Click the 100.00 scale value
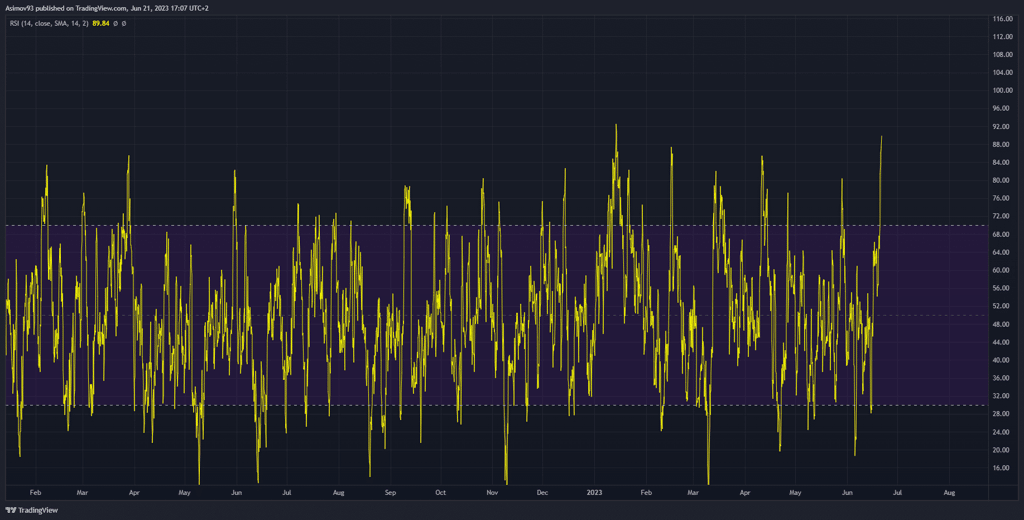Viewport: 1024px width, 520px height. coord(1002,91)
